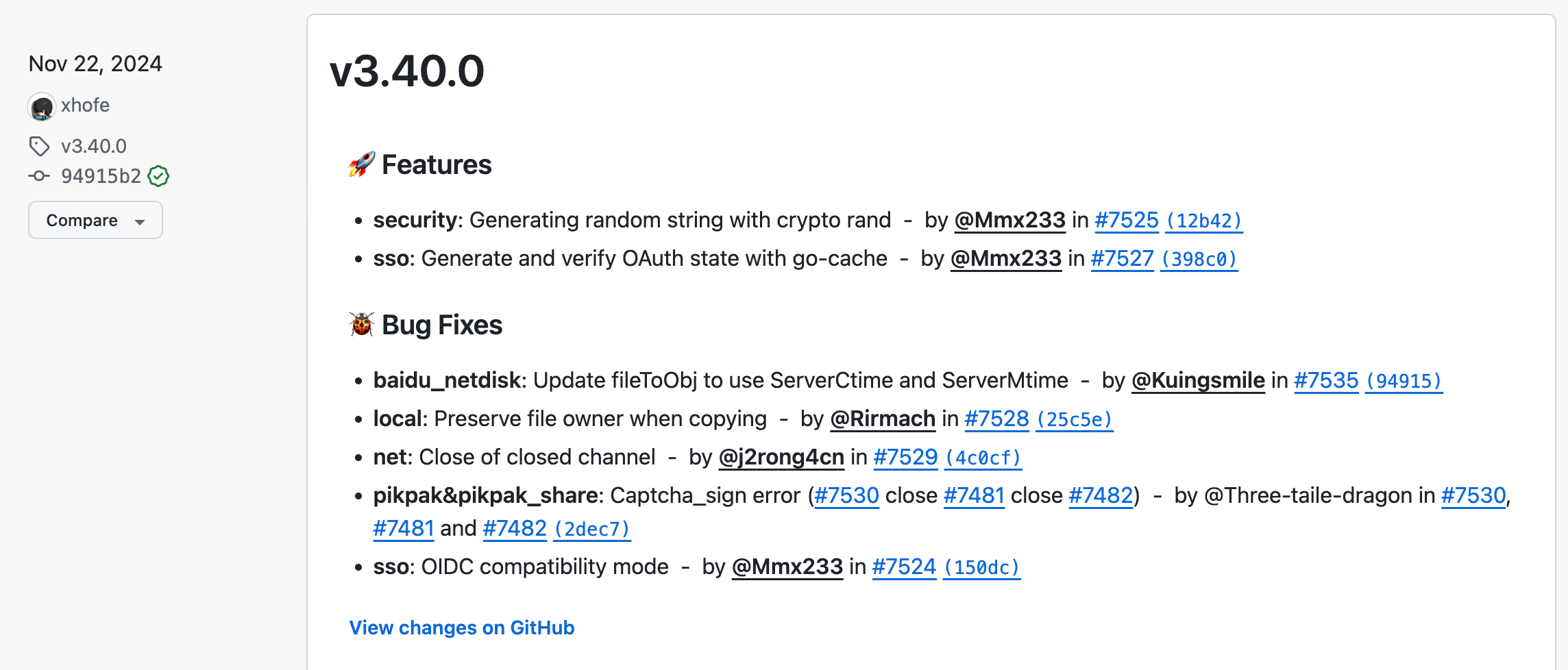Open commit hash 398c0 link
The height and width of the screenshot is (670, 1568).
[x=1199, y=259]
